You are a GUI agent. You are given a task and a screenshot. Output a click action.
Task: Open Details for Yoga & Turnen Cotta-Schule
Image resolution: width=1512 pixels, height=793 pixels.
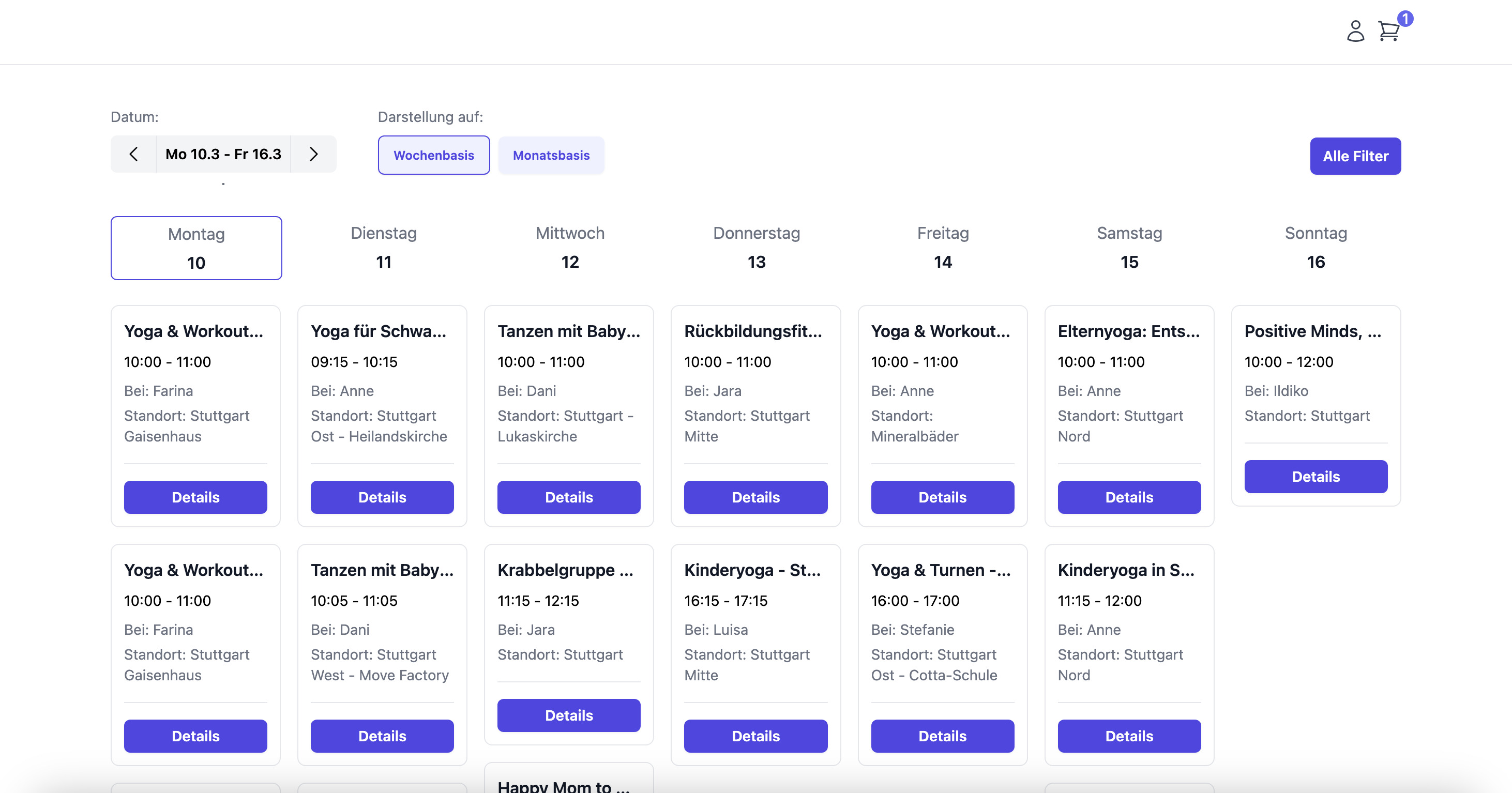coord(942,736)
